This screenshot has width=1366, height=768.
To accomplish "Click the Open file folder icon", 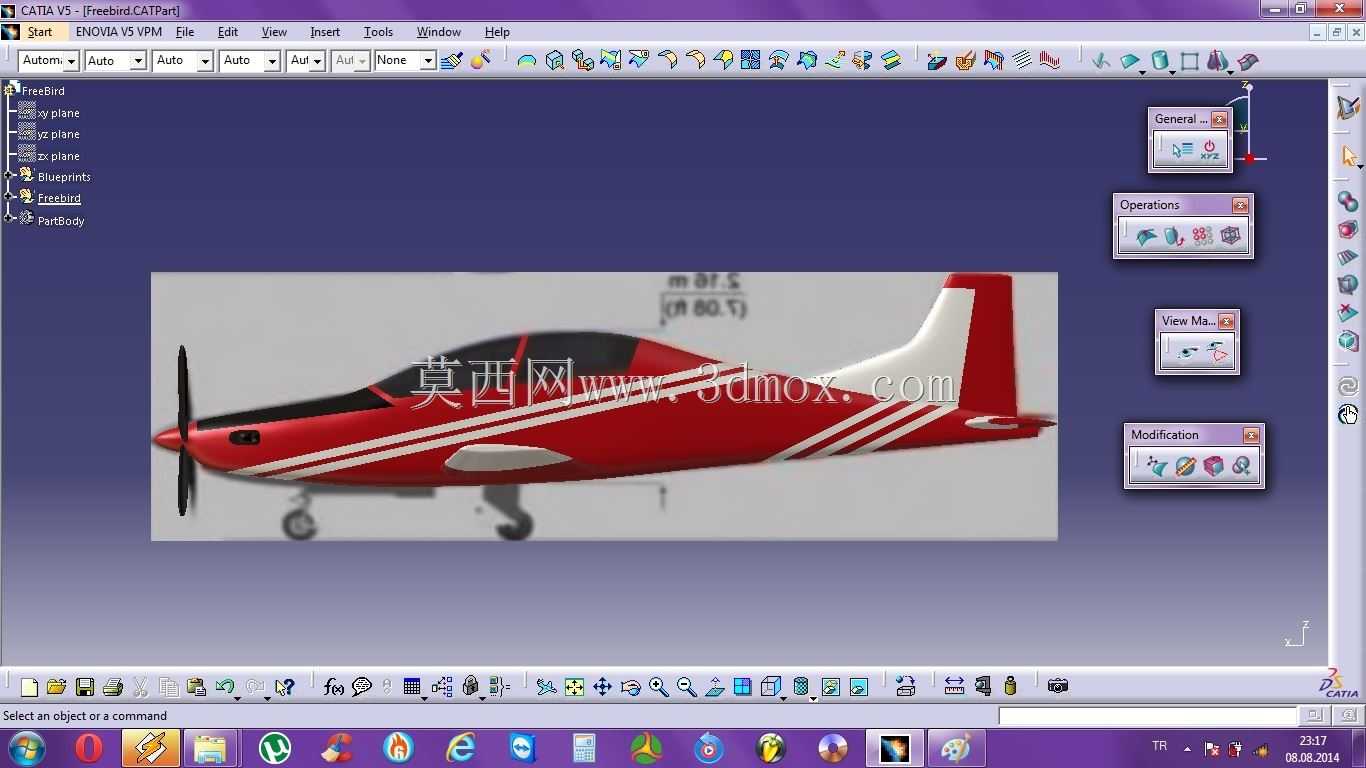I will [x=57, y=687].
